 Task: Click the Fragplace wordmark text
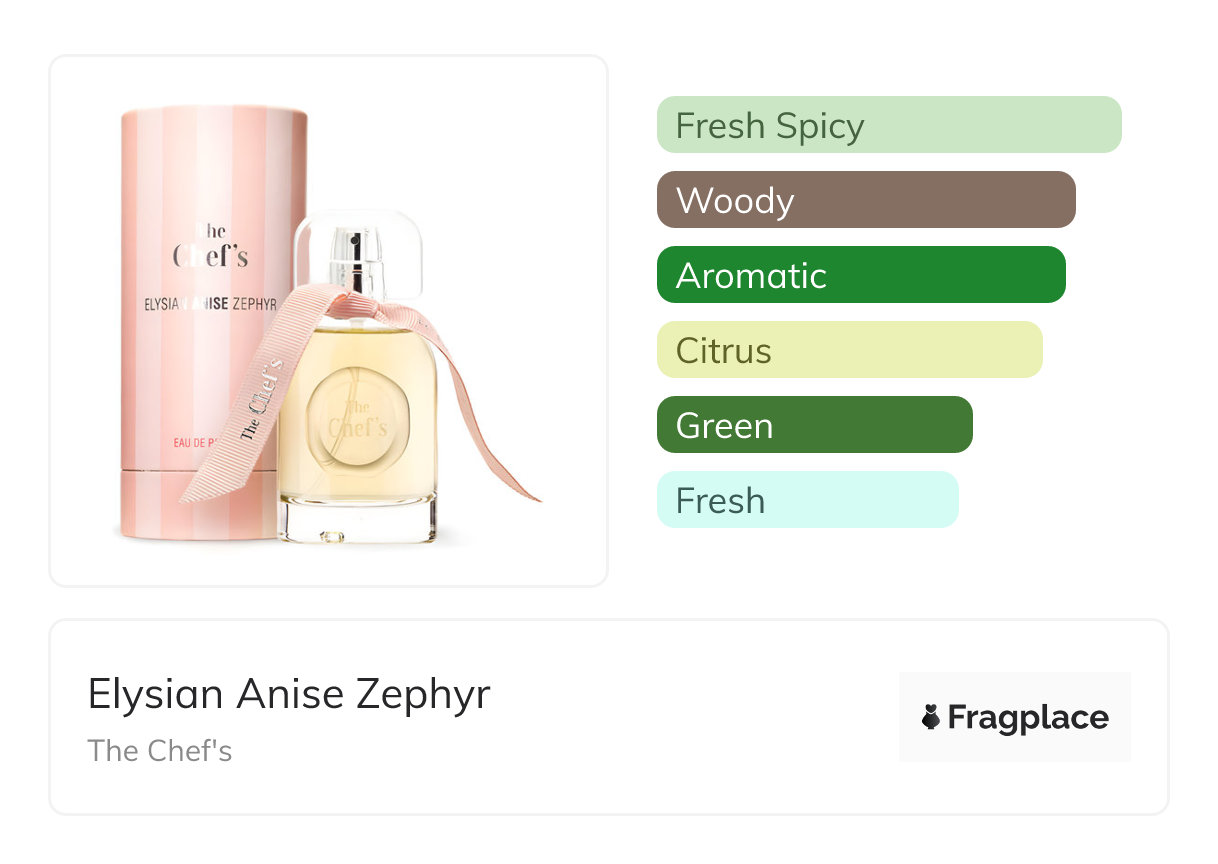point(1028,717)
